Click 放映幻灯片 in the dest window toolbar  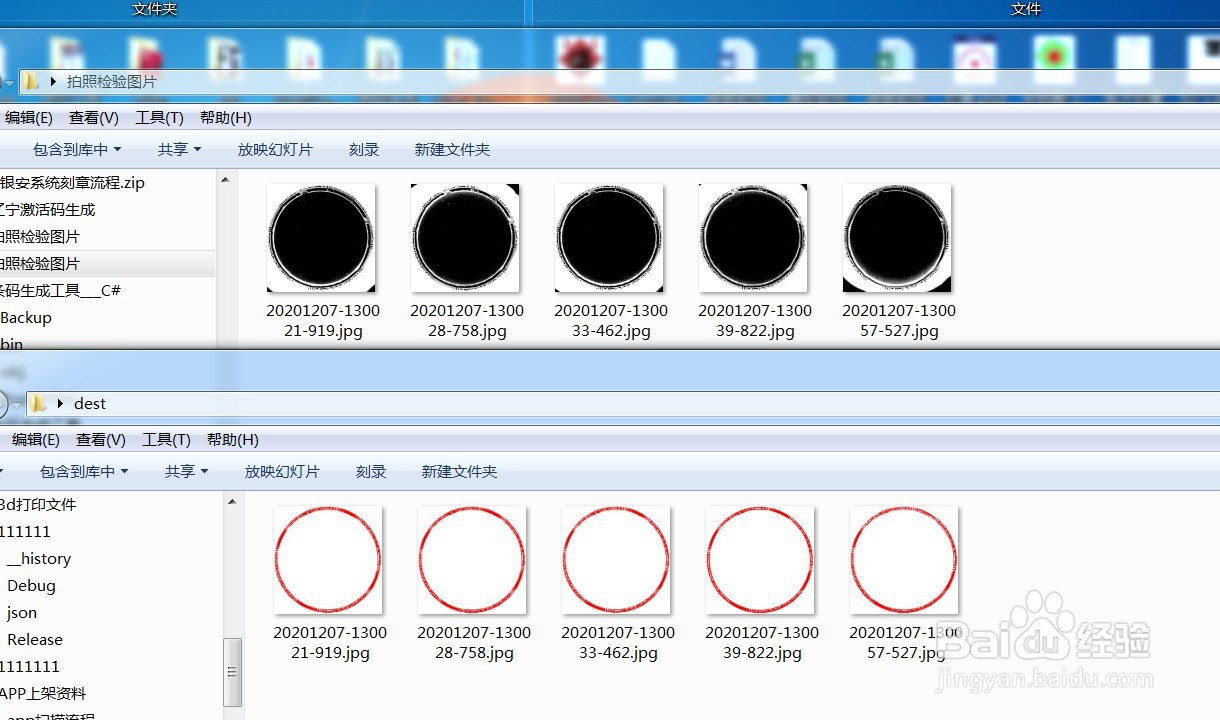[x=282, y=472]
